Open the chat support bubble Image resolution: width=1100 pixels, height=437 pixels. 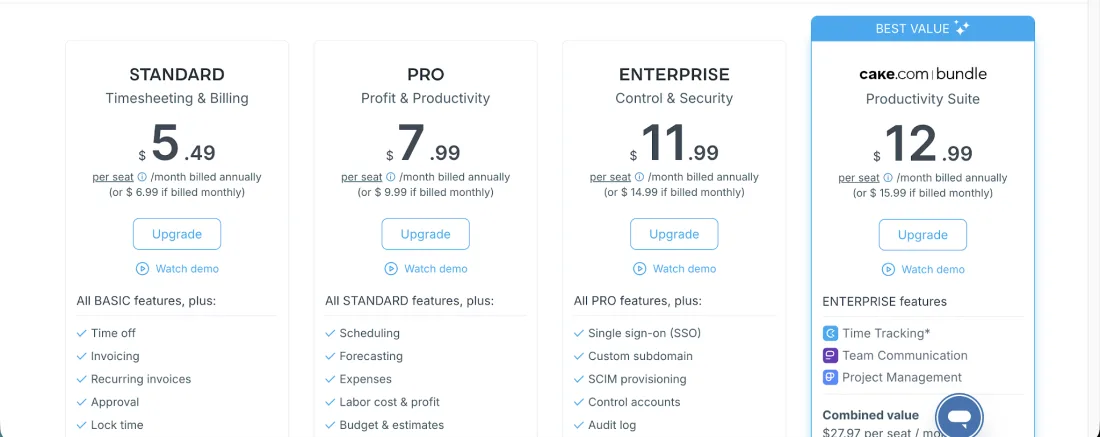pos(960,416)
